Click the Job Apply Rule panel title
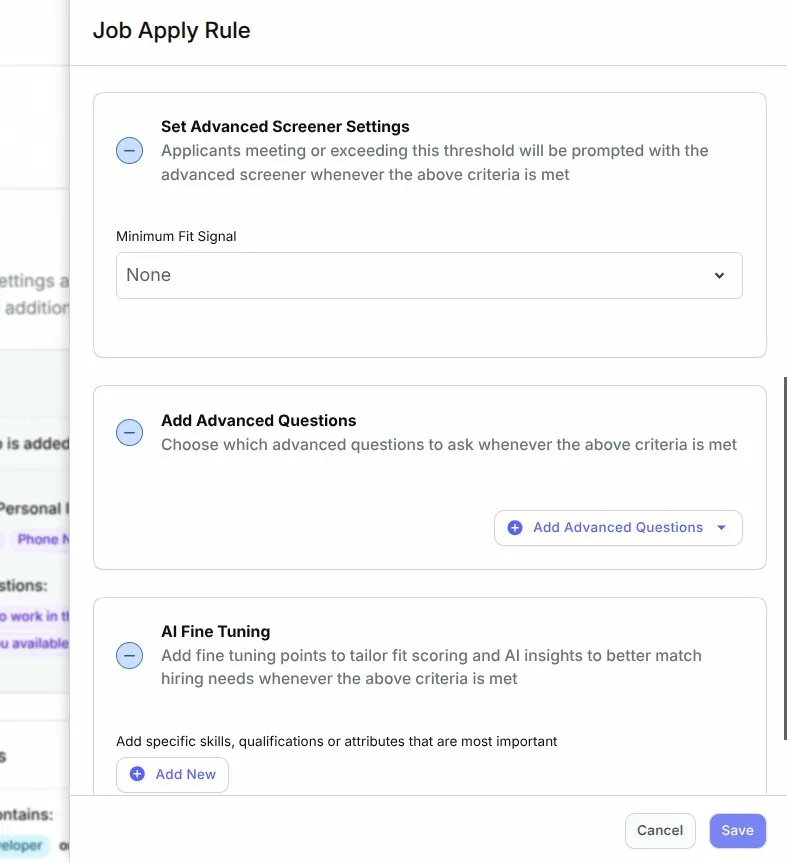 [171, 30]
